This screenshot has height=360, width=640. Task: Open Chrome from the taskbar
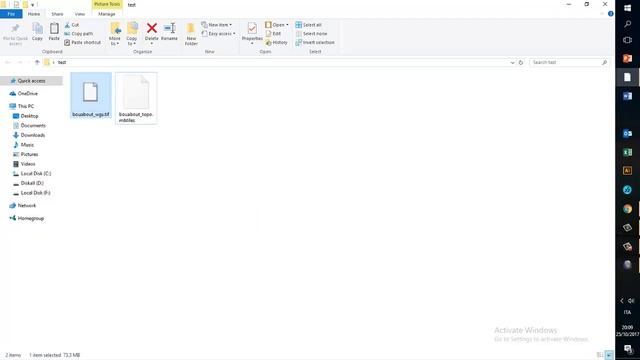click(x=627, y=209)
